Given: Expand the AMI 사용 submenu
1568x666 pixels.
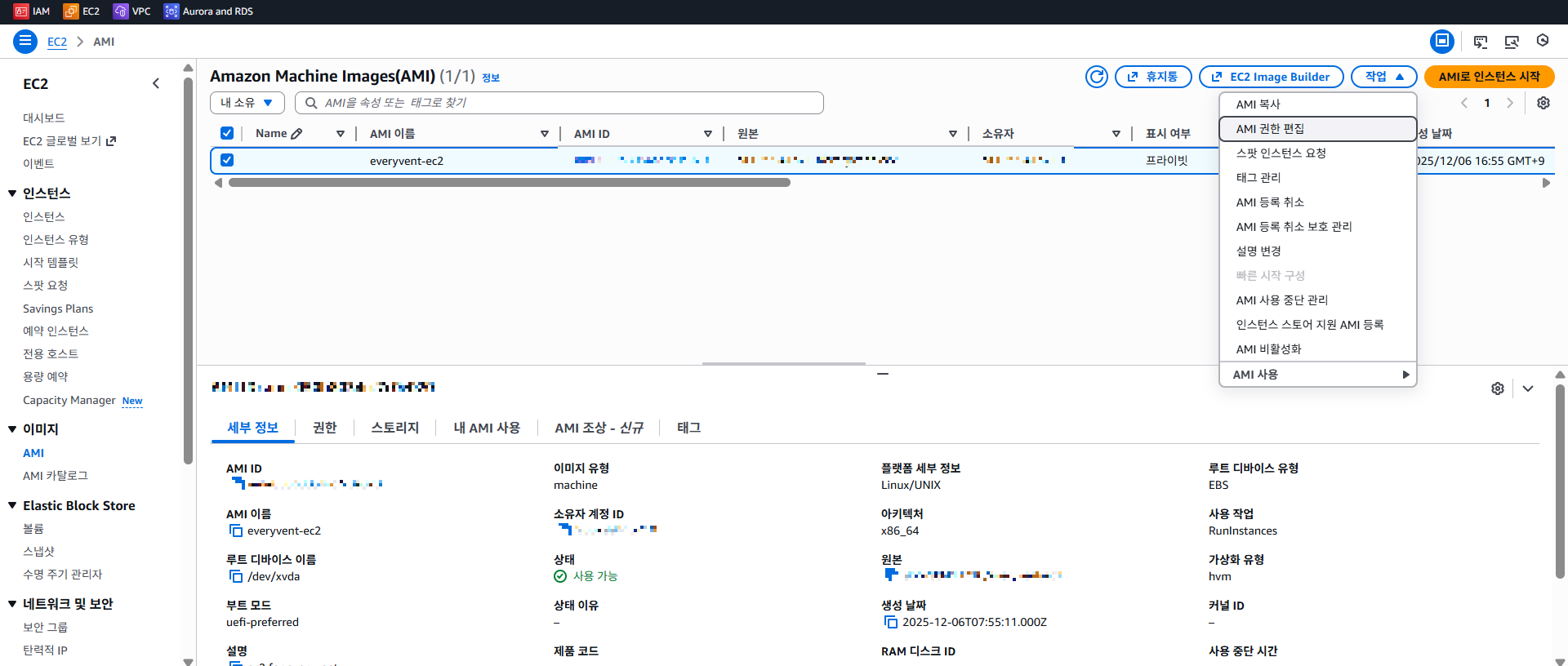Looking at the screenshot, I should tap(1317, 375).
